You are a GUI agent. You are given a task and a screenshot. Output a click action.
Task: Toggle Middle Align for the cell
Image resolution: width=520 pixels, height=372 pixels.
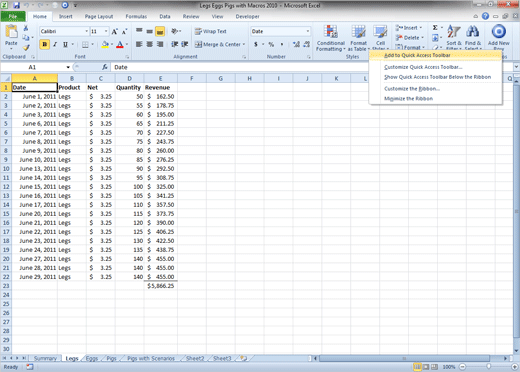point(150,31)
